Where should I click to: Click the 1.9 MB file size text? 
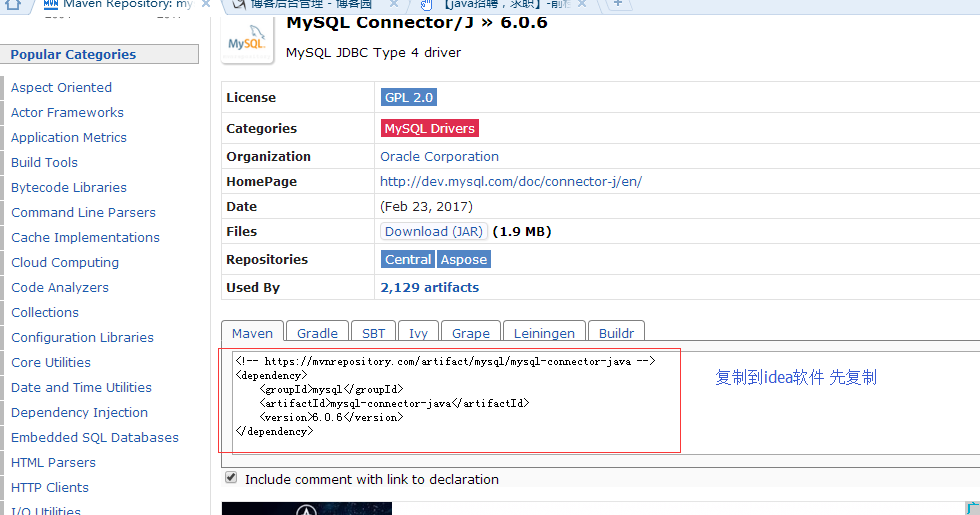pos(522,231)
